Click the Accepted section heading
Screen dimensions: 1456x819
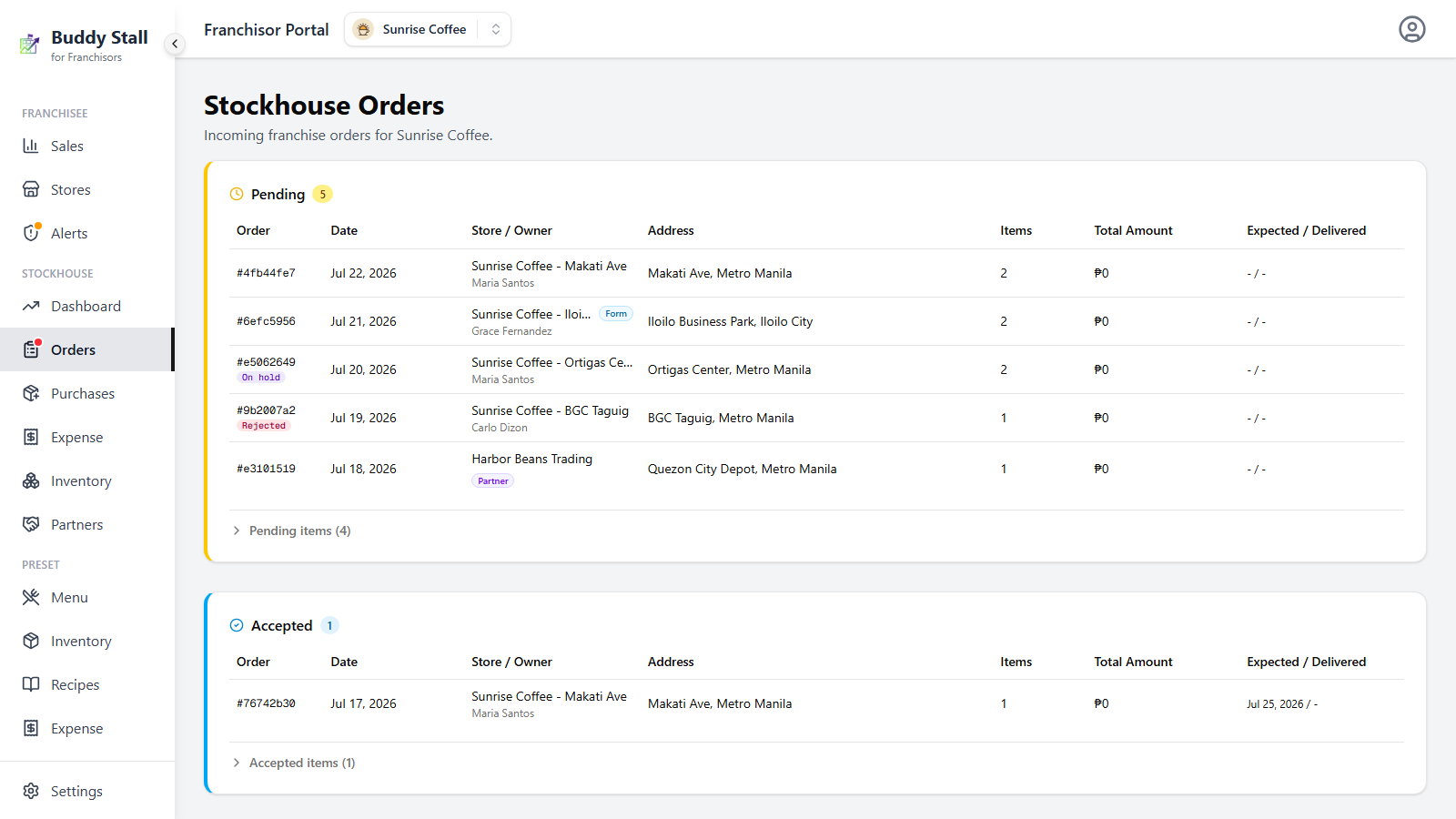281,625
